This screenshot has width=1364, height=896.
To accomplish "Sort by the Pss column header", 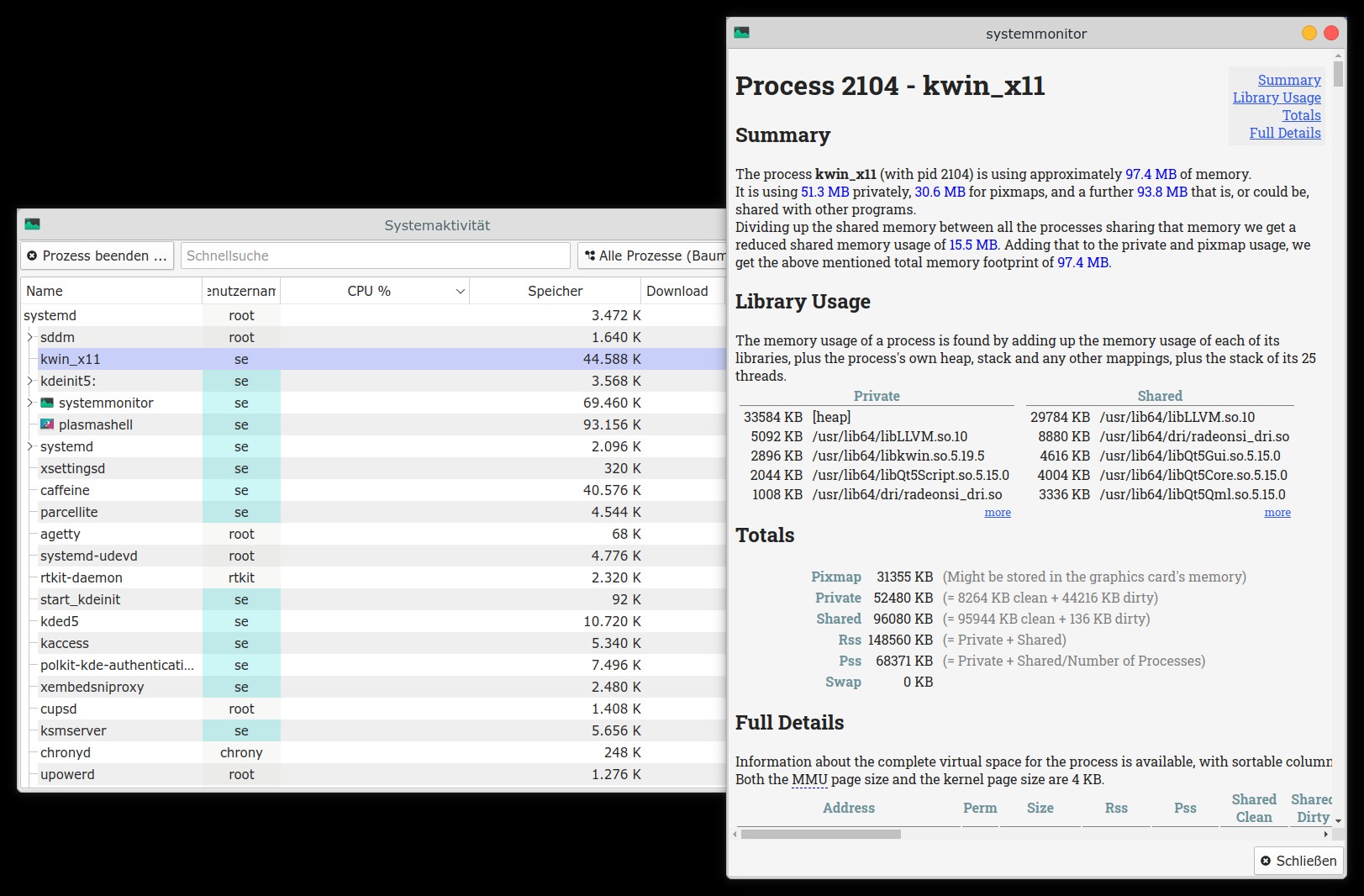I will pos(1185,808).
